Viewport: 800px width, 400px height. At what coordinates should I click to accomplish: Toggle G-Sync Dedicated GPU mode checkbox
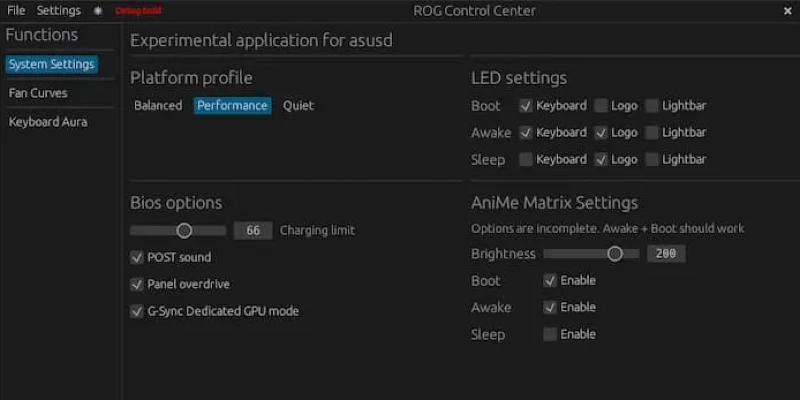(x=136, y=311)
